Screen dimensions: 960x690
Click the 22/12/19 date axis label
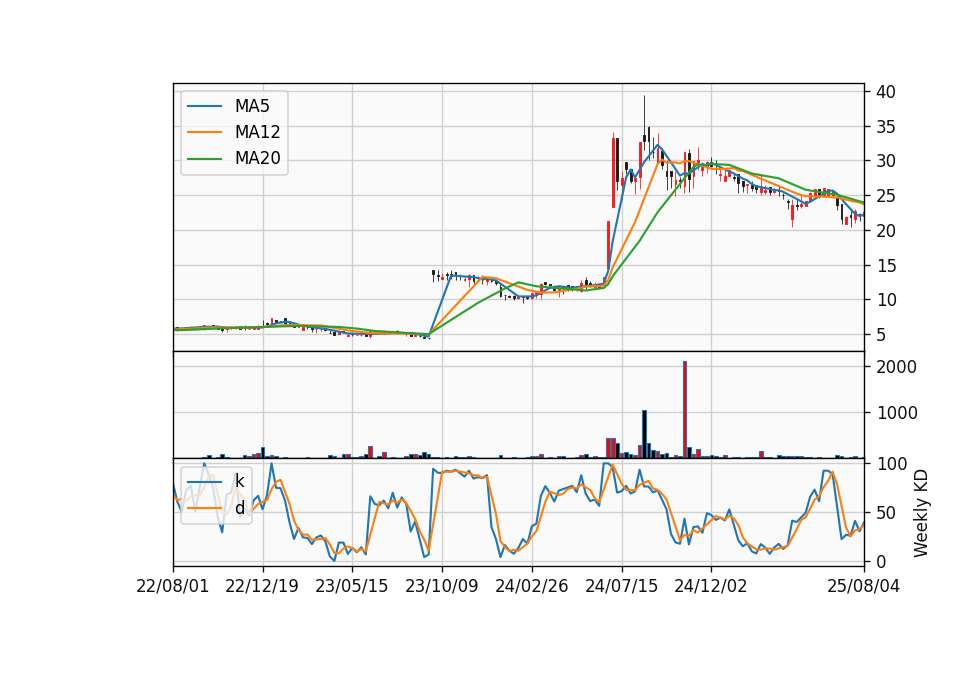tap(262, 586)
